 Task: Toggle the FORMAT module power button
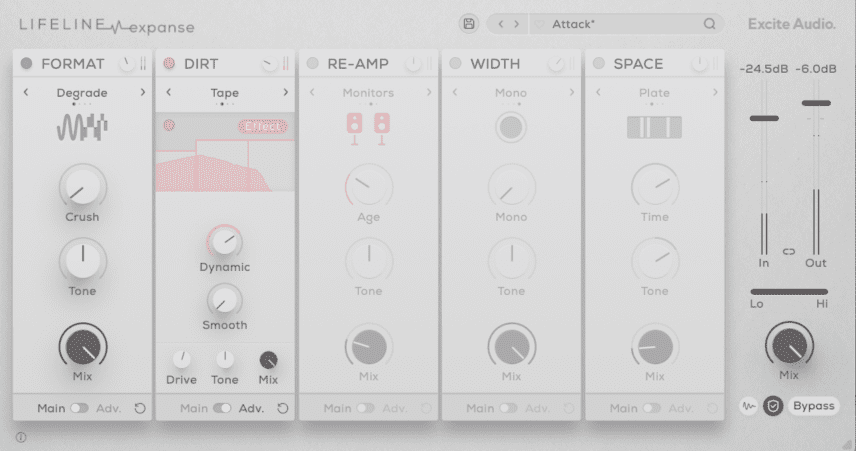click(26, 63)
